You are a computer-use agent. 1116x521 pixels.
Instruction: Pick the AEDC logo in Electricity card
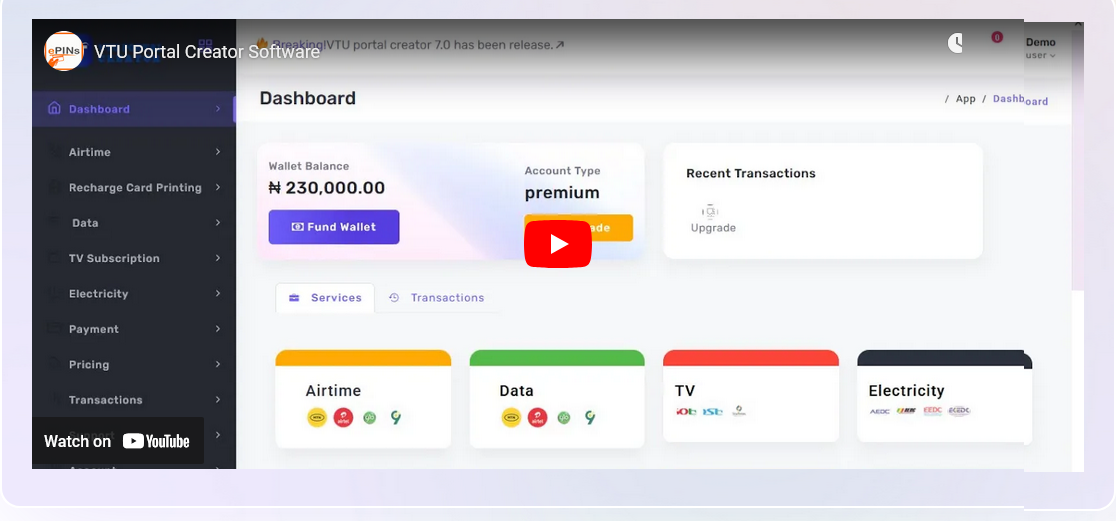click(880, 411)
